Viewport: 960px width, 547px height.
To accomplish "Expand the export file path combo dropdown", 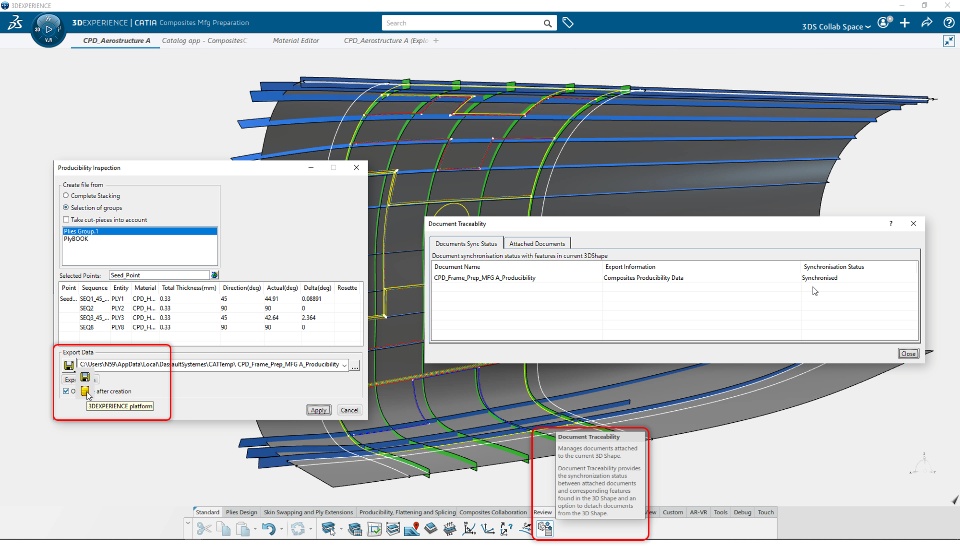I will 345,365.
